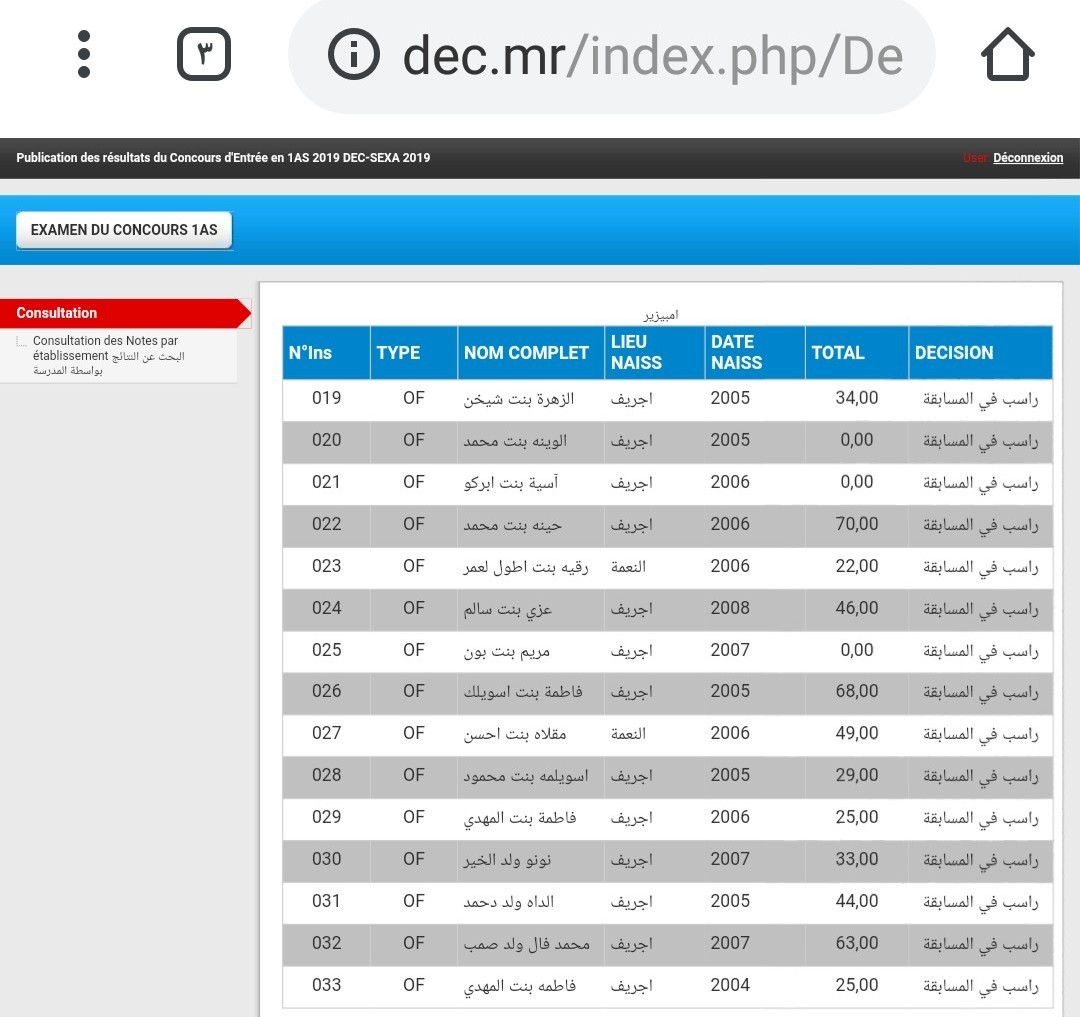Click total 70,00 in row 022
This screenshot has width=1080, height=1017.
(857, 524)
